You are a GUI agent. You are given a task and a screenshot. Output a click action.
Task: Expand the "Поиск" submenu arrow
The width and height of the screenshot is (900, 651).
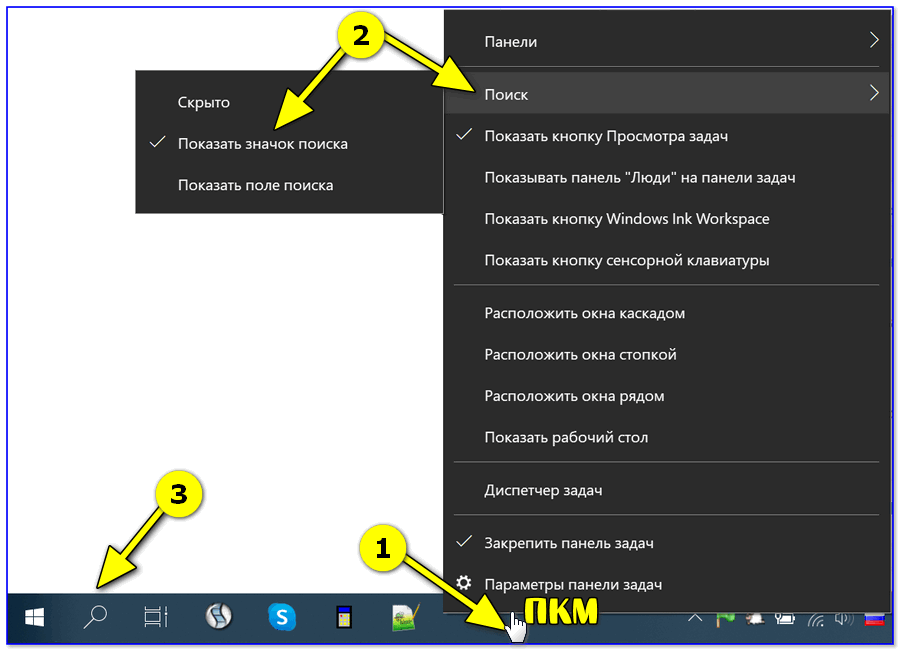(873, 94)
